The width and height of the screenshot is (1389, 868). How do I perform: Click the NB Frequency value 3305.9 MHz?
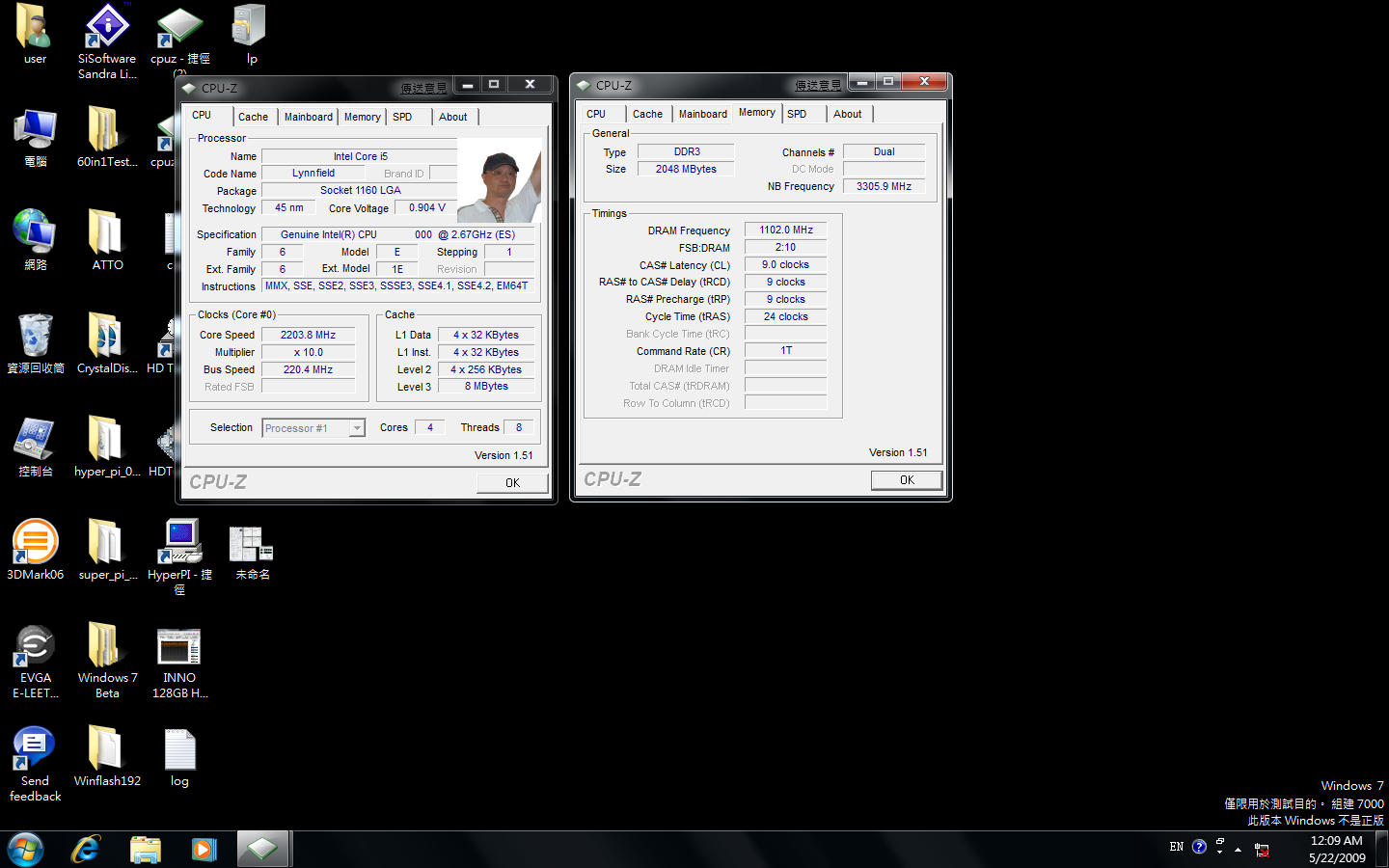point(884,186)
